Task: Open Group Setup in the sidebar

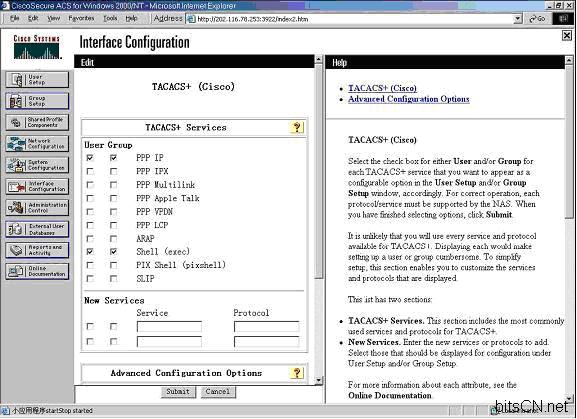Action: [x=37, y=101]
